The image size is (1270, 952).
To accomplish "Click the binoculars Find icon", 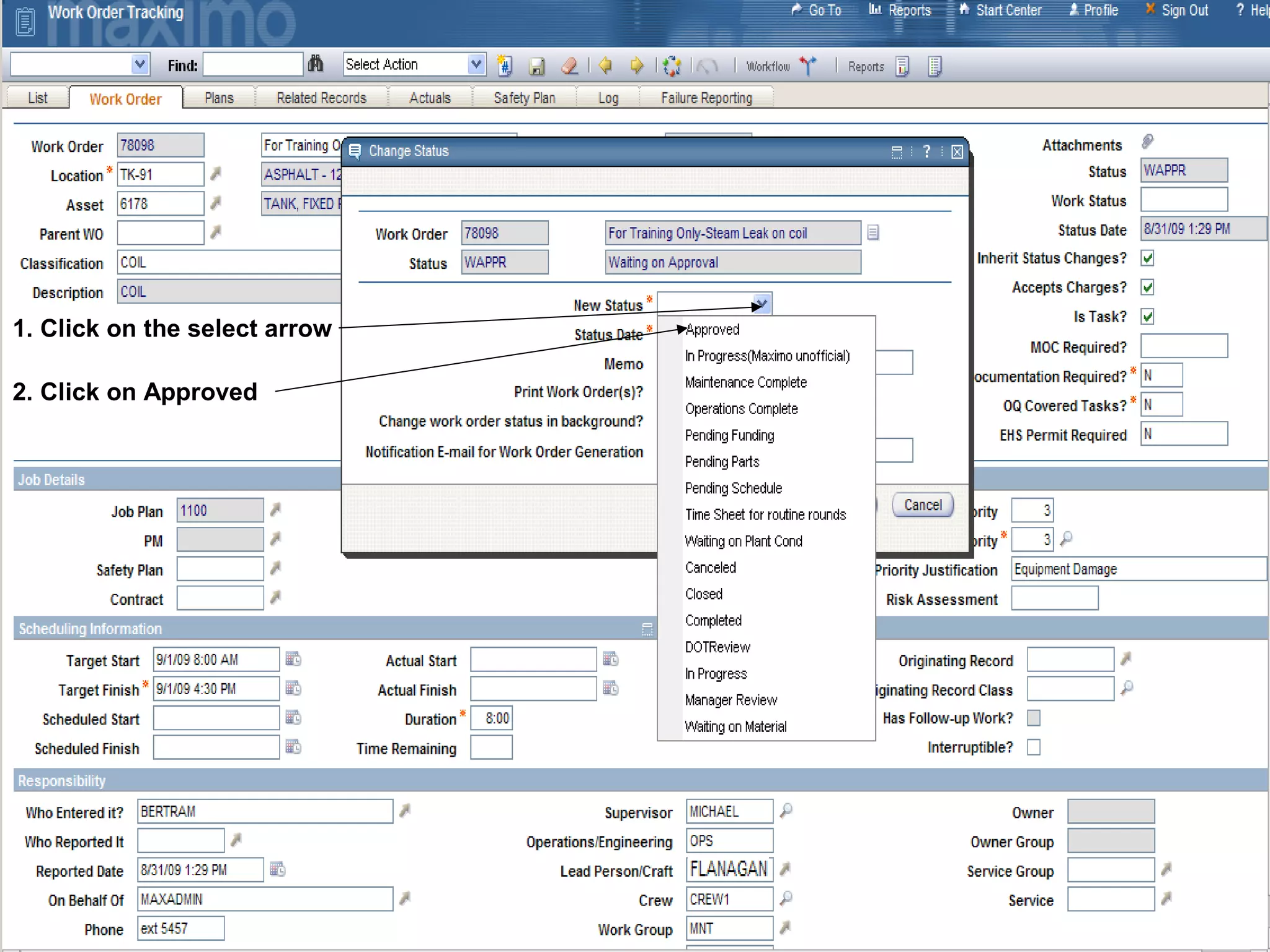I will tap(316, 64).
